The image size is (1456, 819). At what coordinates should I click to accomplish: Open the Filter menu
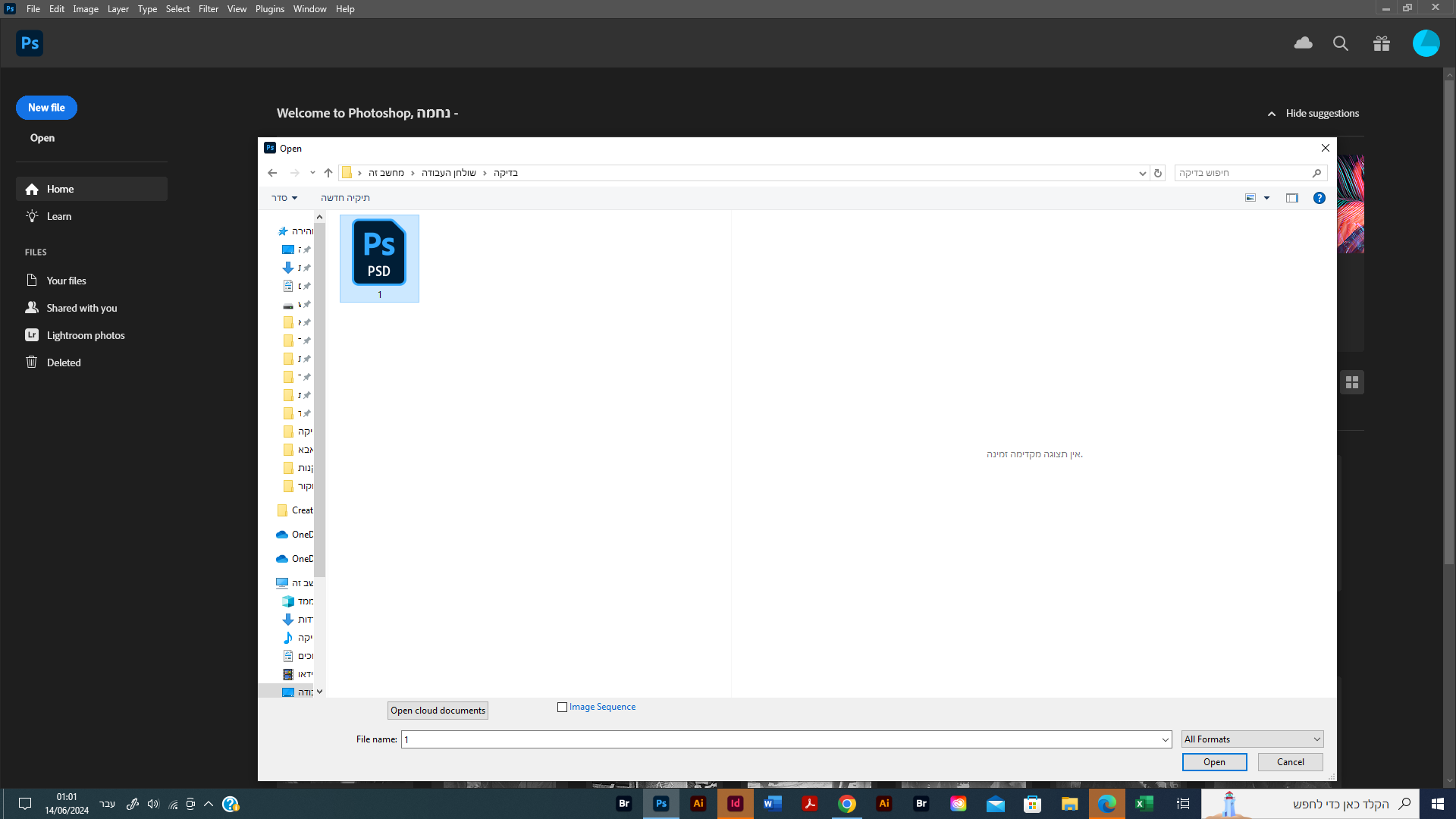pyautogui.click(x=208, y=9)
